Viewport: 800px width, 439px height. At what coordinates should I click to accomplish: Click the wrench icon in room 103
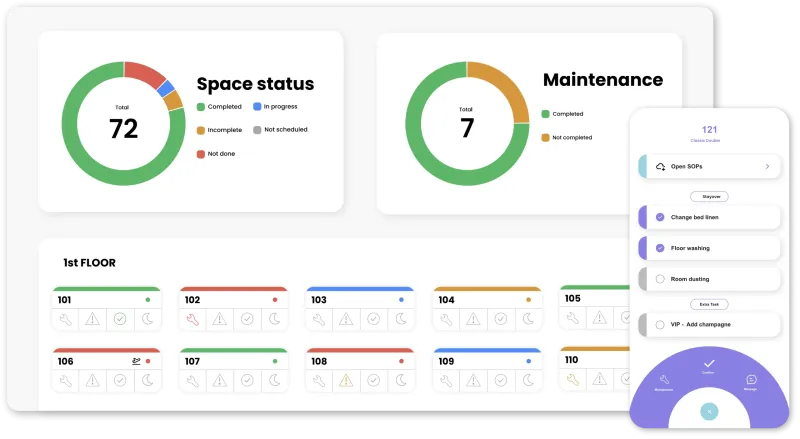319,320
